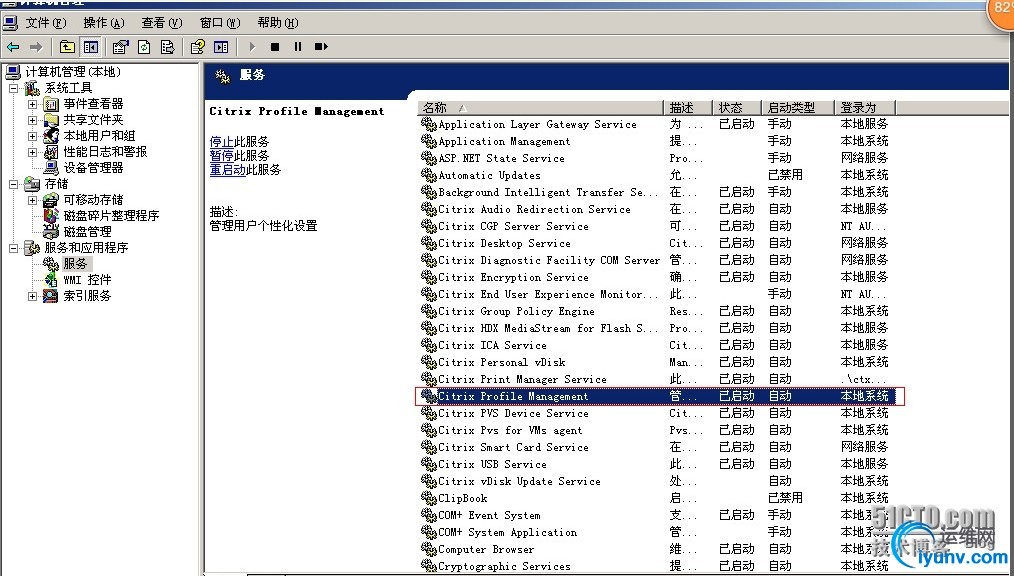Open the 操作(A) menu
The image size is (1014, 576).
tap(103, 23)
